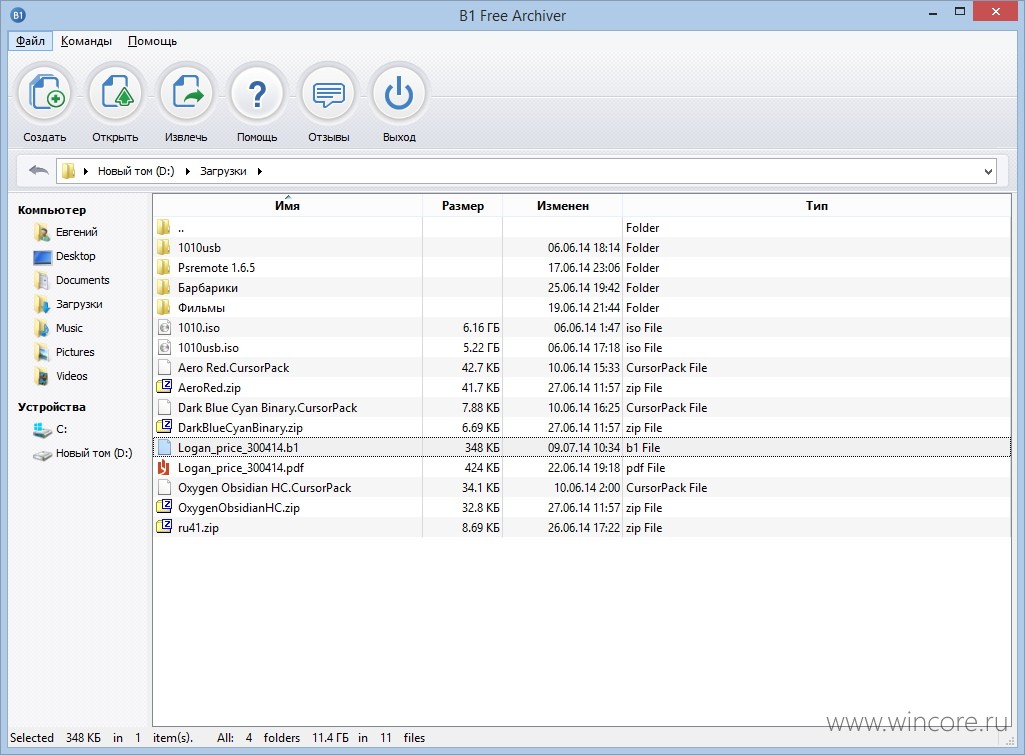The width and height of the screenshot is (1025, 755).
Task: Sort files by the Изменен column header
Action: click(x=563, y=205)
